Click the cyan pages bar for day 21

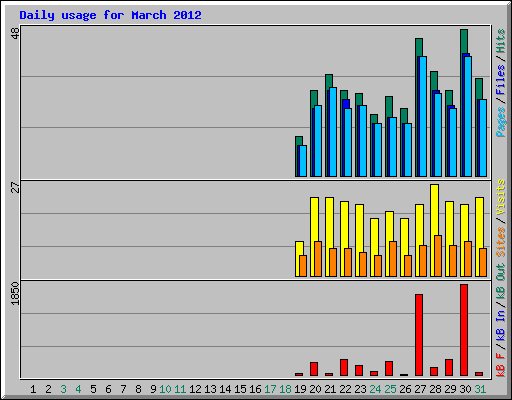coord(333,132)
